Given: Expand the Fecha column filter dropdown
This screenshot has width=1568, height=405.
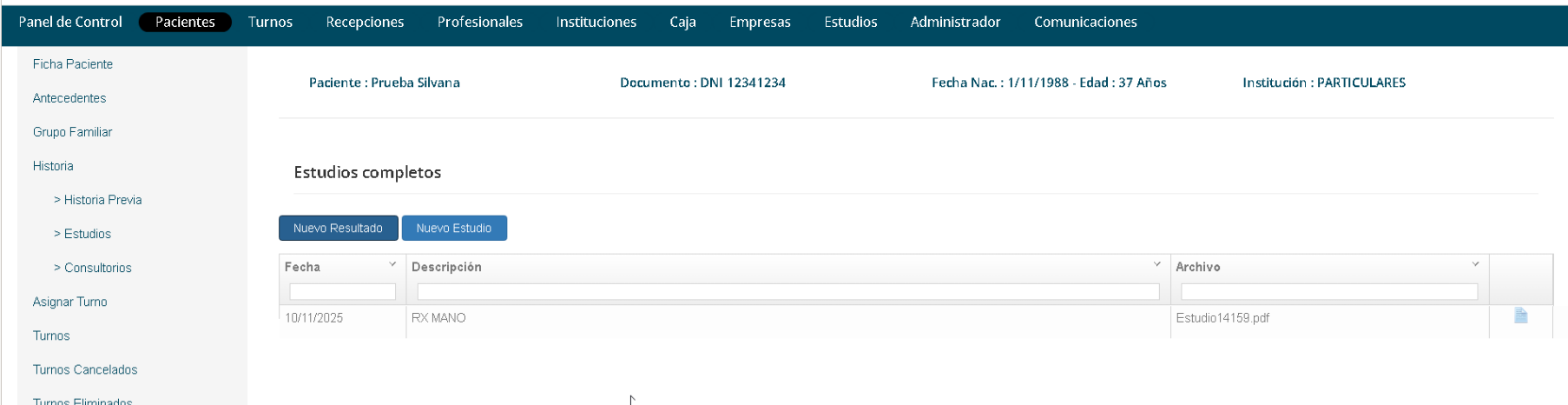Looking at the screenshot, I should tap(392, 264).
